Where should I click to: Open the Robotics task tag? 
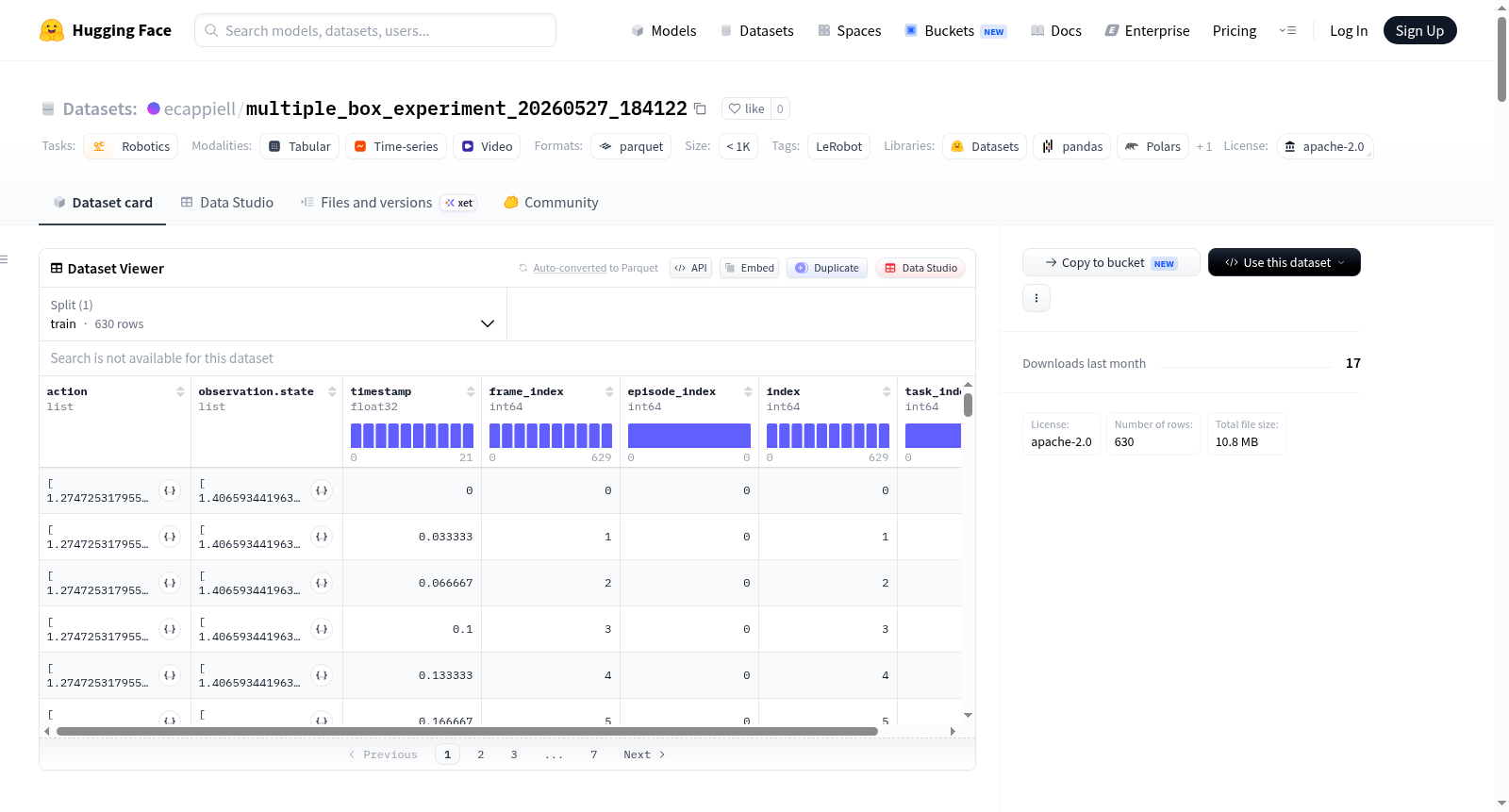pyautogui.click(x=131, y=146)
